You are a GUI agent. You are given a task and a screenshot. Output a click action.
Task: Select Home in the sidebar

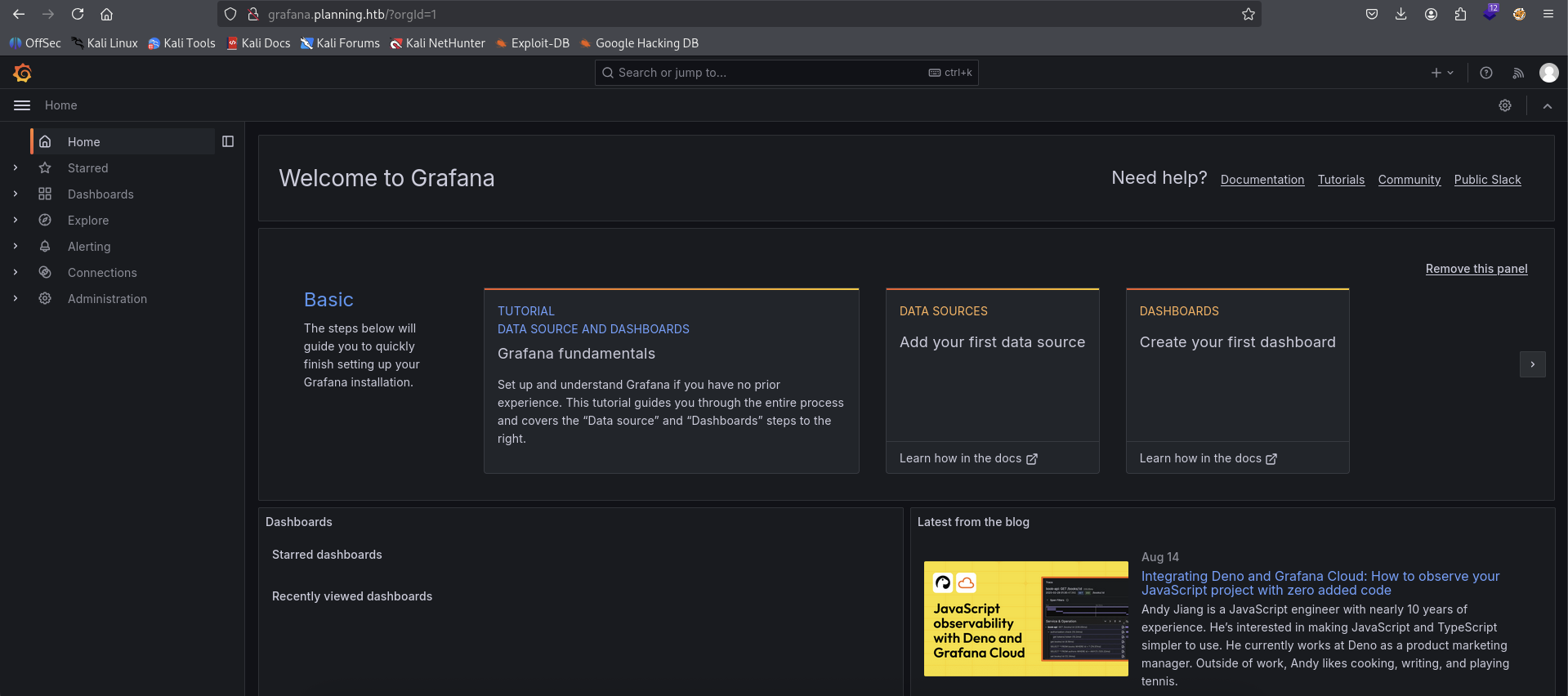(x=123, y=141)
